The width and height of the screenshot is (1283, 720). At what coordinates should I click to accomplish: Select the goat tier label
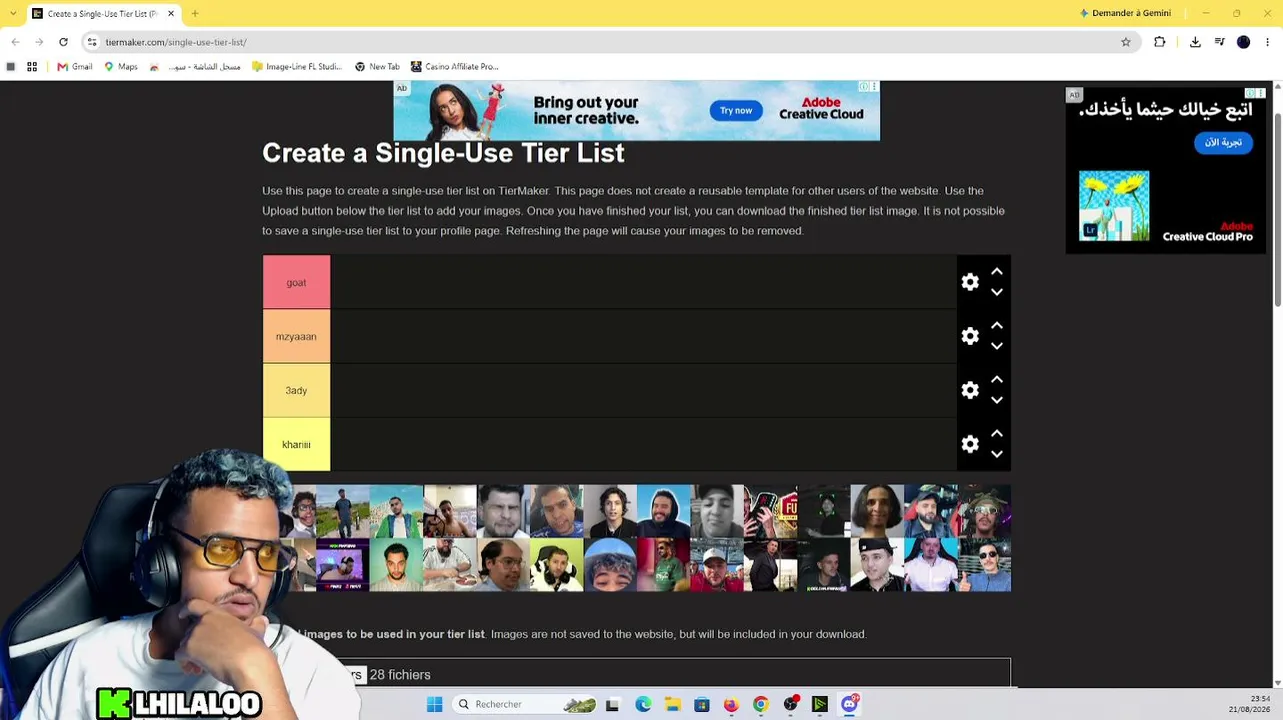click(296, 282)
